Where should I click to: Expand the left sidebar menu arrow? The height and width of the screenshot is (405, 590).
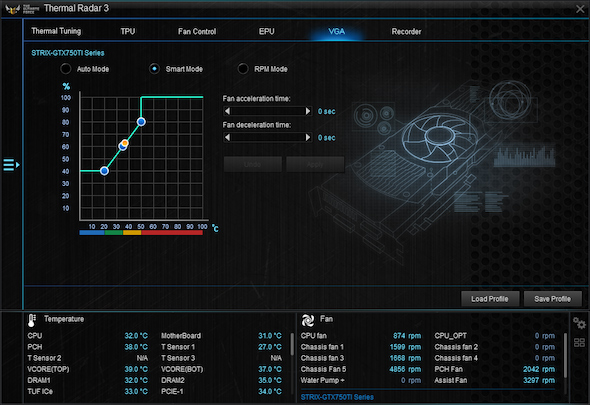tap(11, 164)
